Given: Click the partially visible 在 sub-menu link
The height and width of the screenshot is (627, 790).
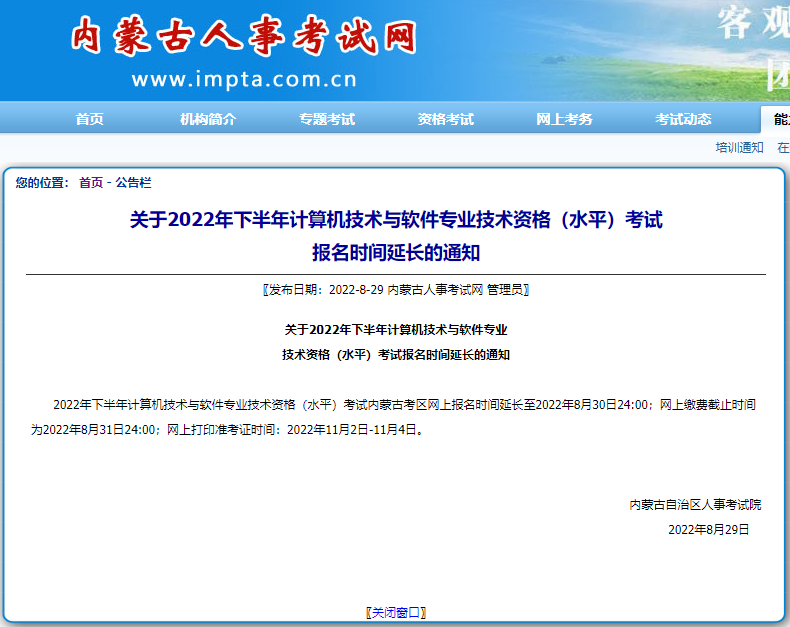Looking at the screenshot, I should point(783,147).
